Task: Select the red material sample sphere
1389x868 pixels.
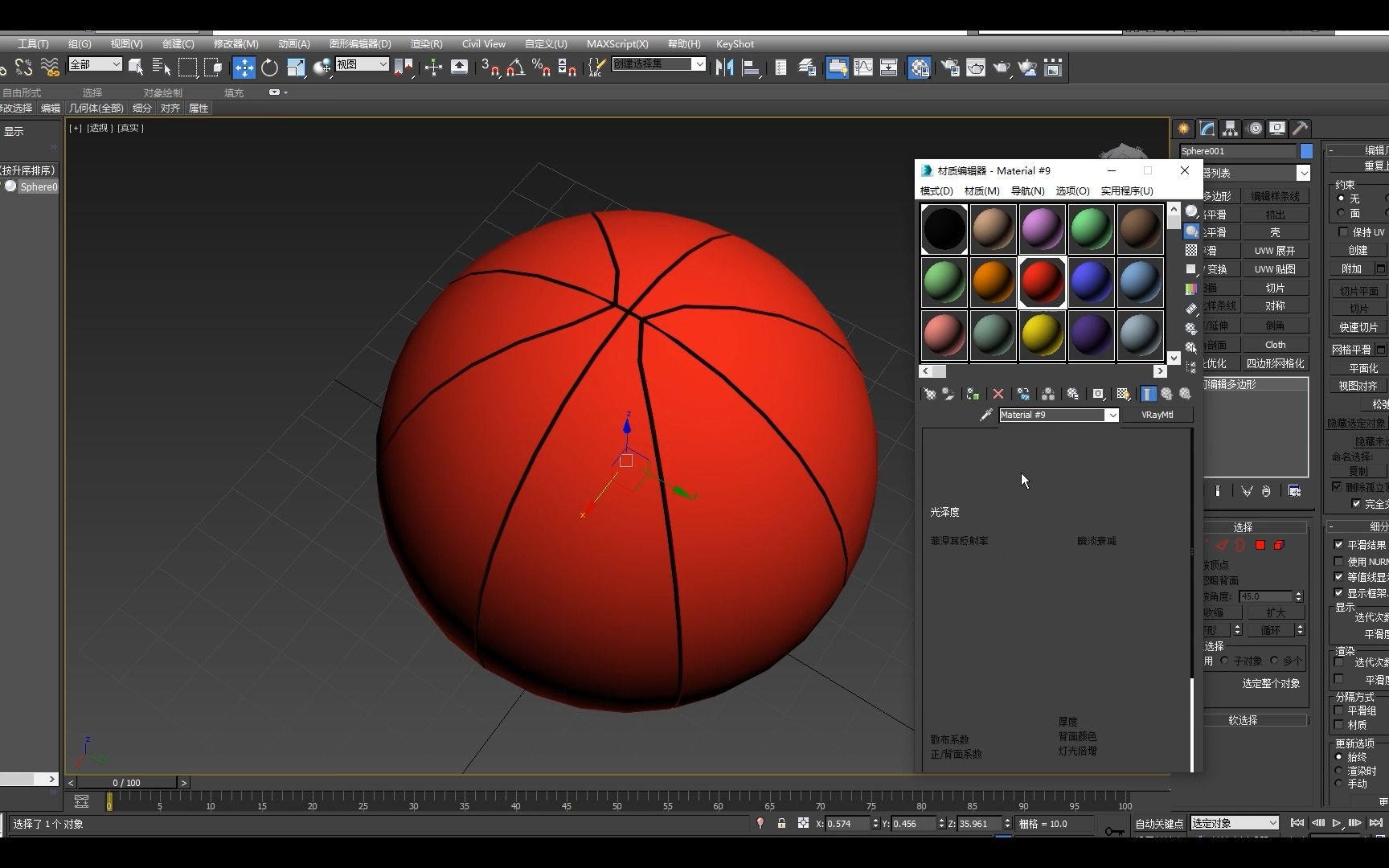Action: click(x=1042, y=282)
